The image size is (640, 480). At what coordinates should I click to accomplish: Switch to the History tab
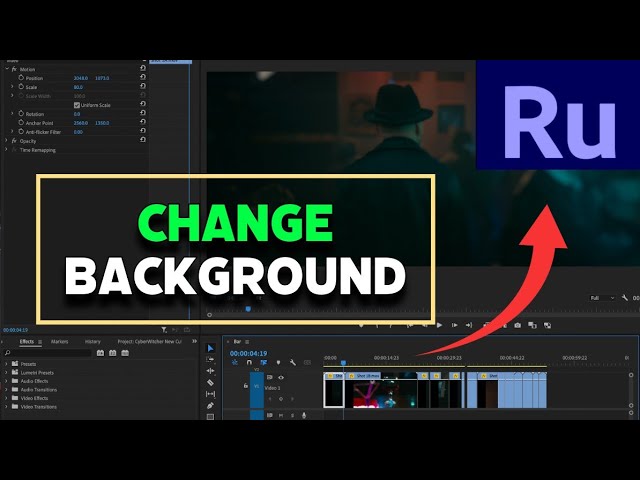(92, 341)
